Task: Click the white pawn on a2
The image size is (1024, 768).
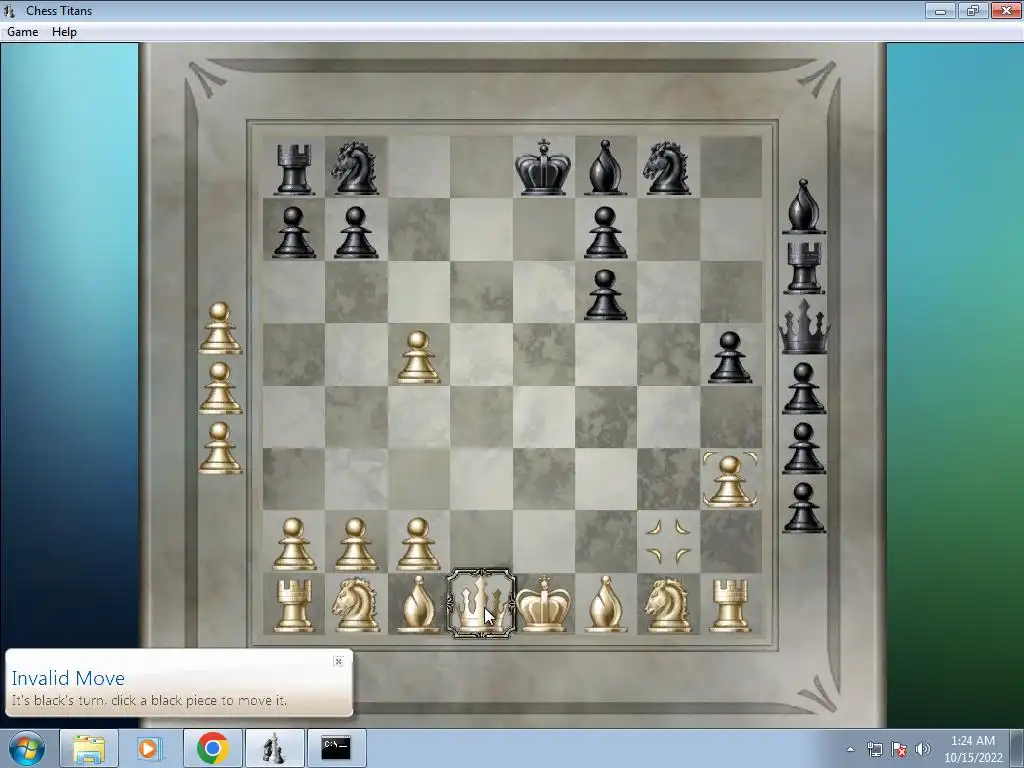Action: [x=293, y=544]
